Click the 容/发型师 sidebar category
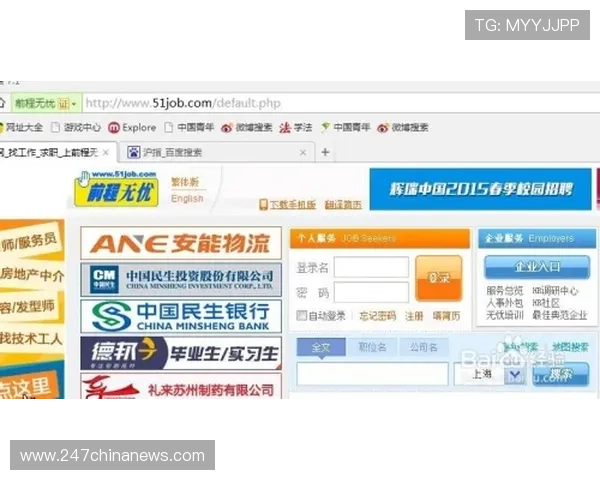The width and height of the screenshot is (600, 480). click(x=29, y=307)
